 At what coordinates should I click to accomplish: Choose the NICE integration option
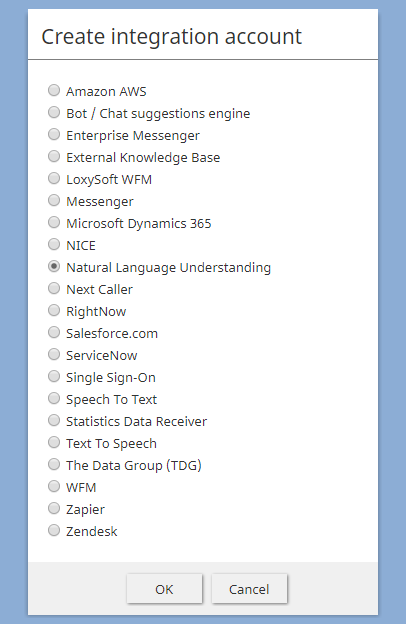coord(54,244)
